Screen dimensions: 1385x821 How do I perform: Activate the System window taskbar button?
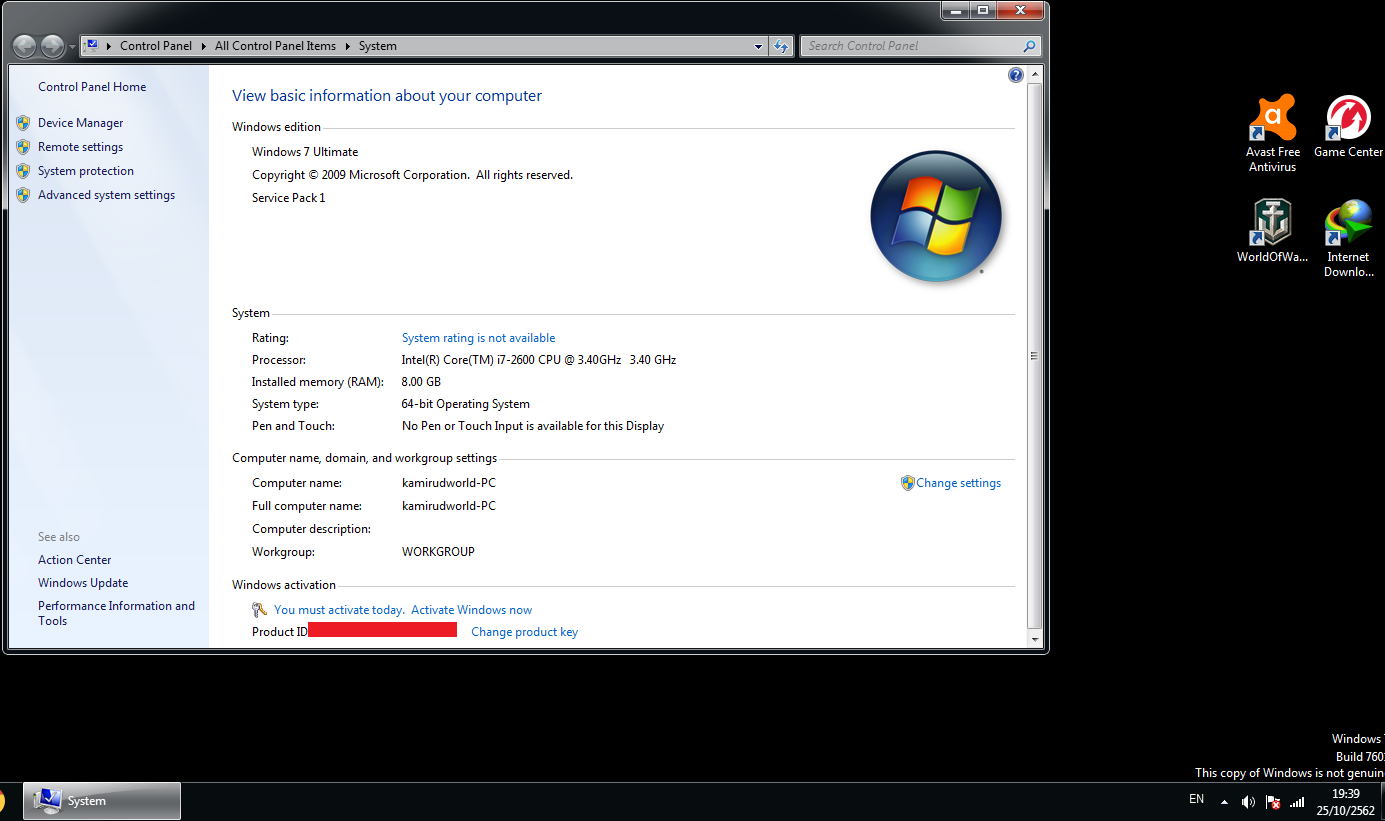(x=102, y=801)
